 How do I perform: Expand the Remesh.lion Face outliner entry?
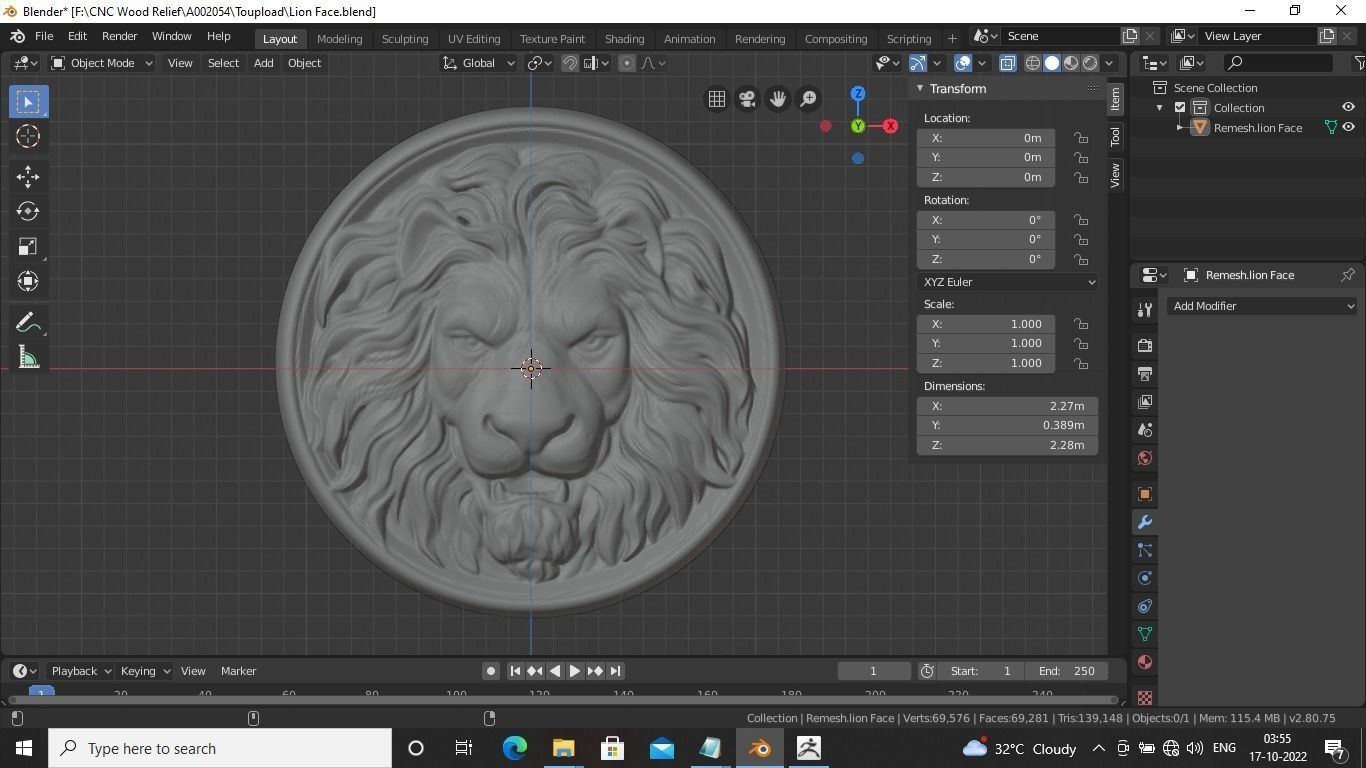tap(1180, 127)
